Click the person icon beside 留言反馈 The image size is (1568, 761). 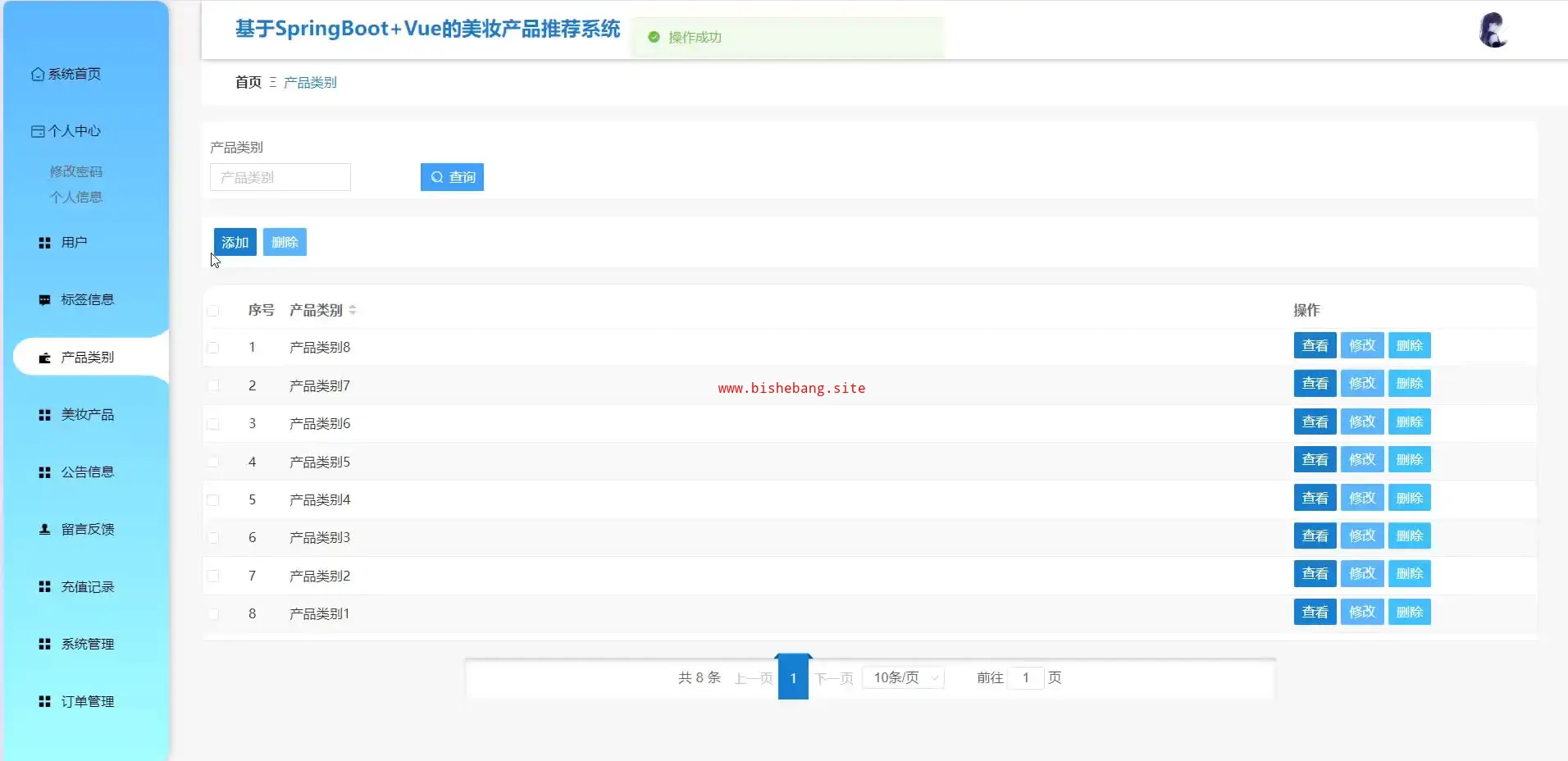click(x=45, y=530)
